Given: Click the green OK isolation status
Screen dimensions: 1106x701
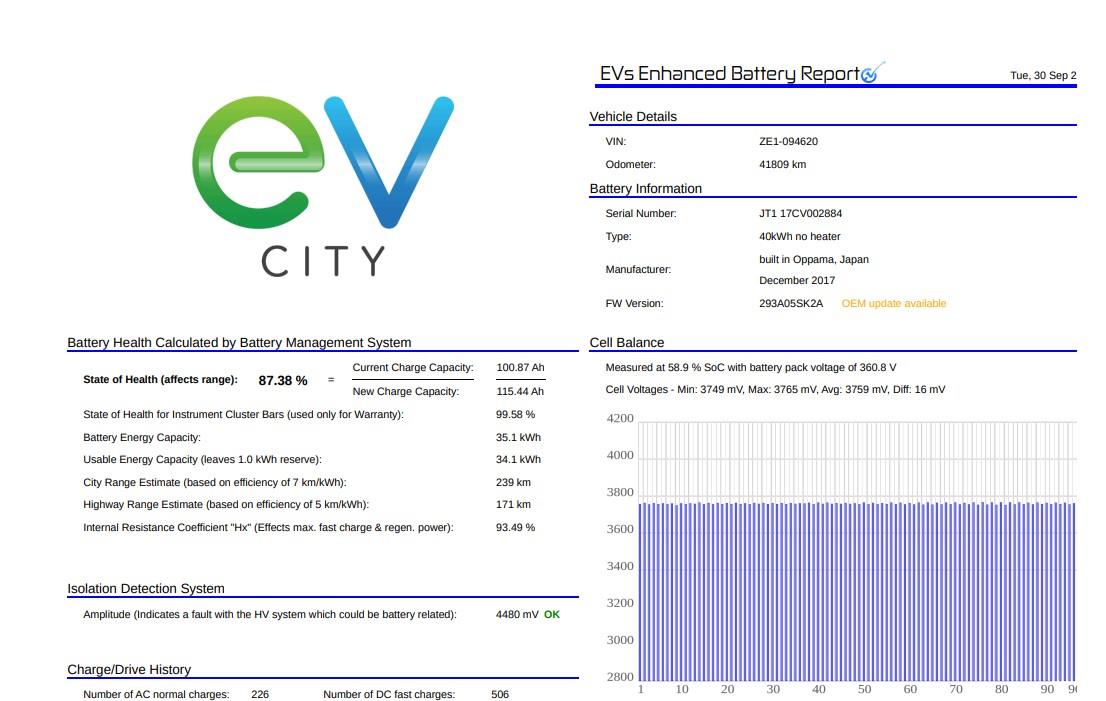Looking at the screenshot, I should pyautogui.click(x=552, y=615).
